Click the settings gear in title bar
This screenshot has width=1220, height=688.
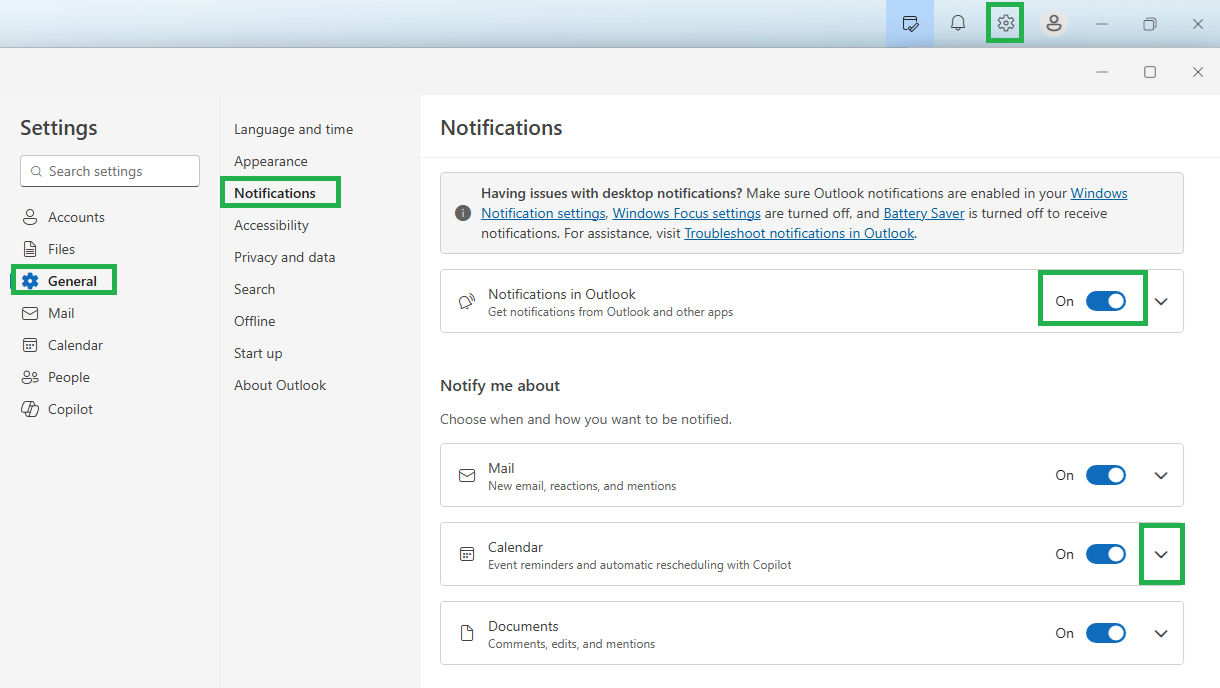pyautogui.click(x=1006, y=24)
